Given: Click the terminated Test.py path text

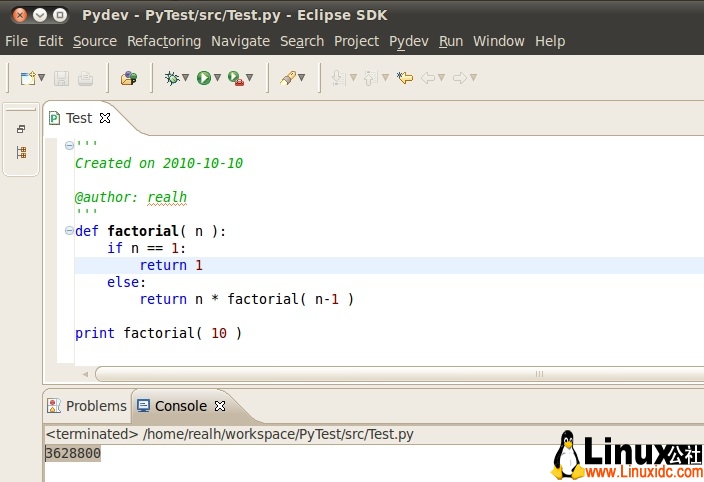Looking at the screenshot, I should pyautogui.click(x=229, y=434).
